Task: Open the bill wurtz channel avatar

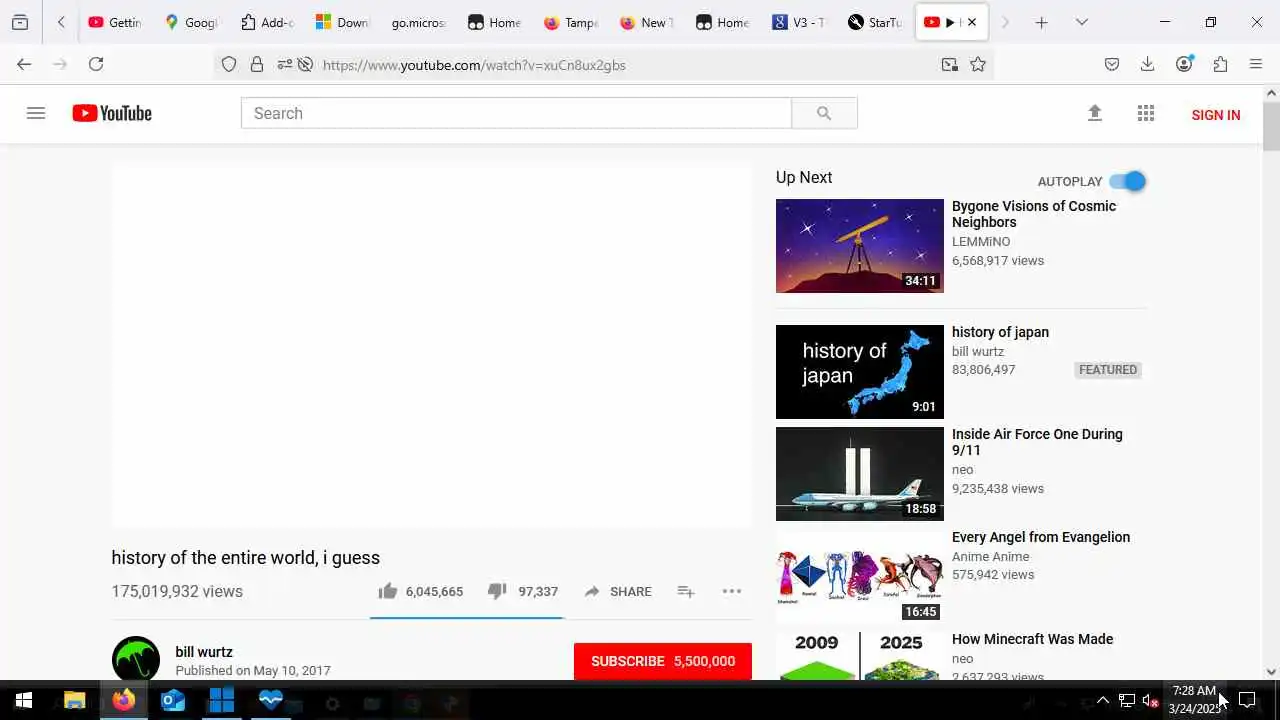Action: 136,659
